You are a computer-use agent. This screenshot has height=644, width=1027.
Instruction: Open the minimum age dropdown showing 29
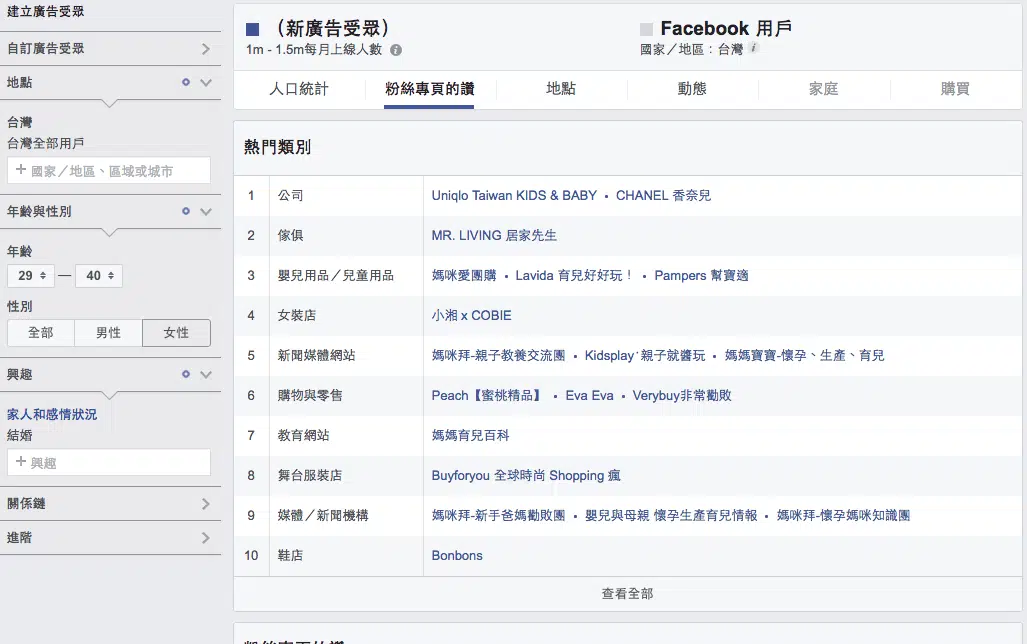(x=31, y=276)
